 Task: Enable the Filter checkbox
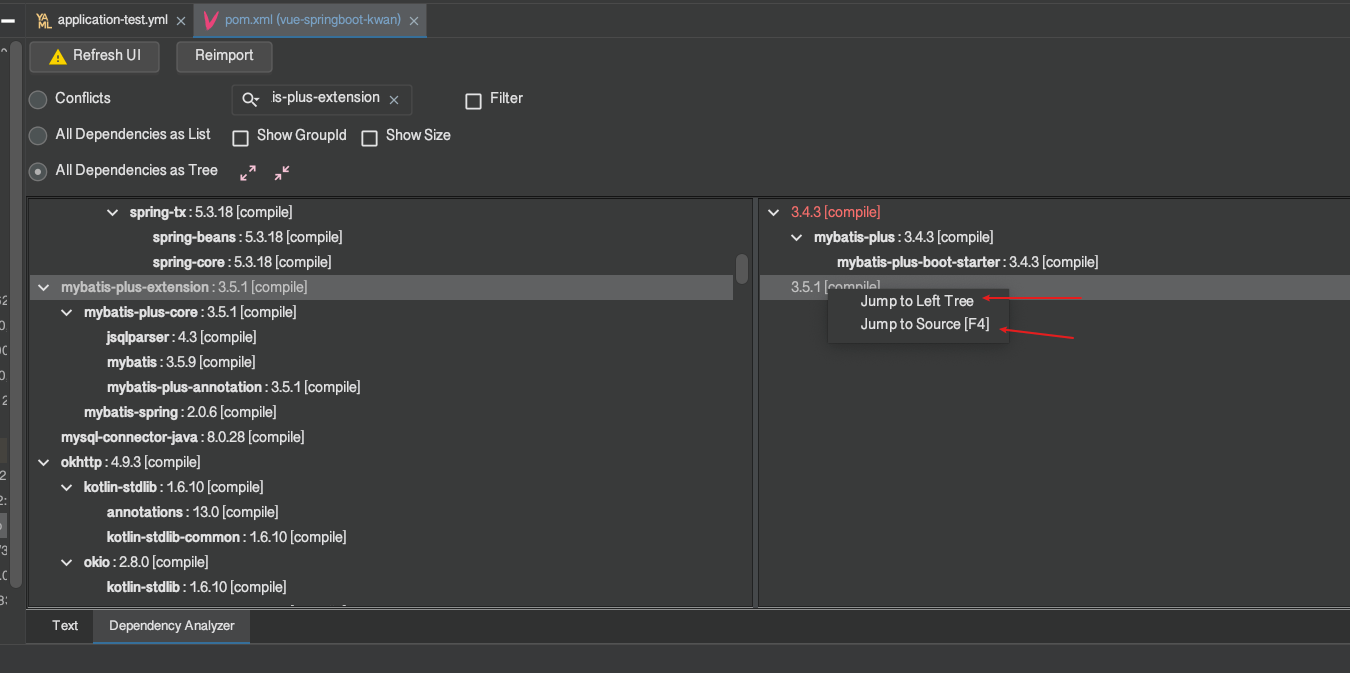[x=474, y=101]
